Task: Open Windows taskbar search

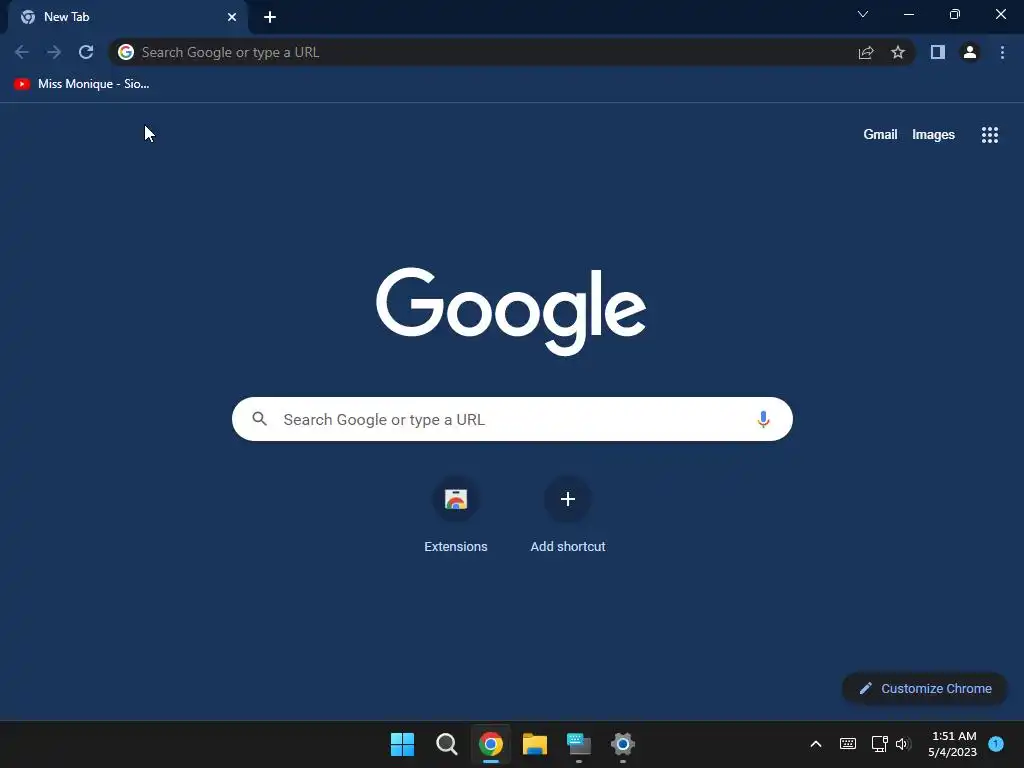Action: [x=447, y=744]
